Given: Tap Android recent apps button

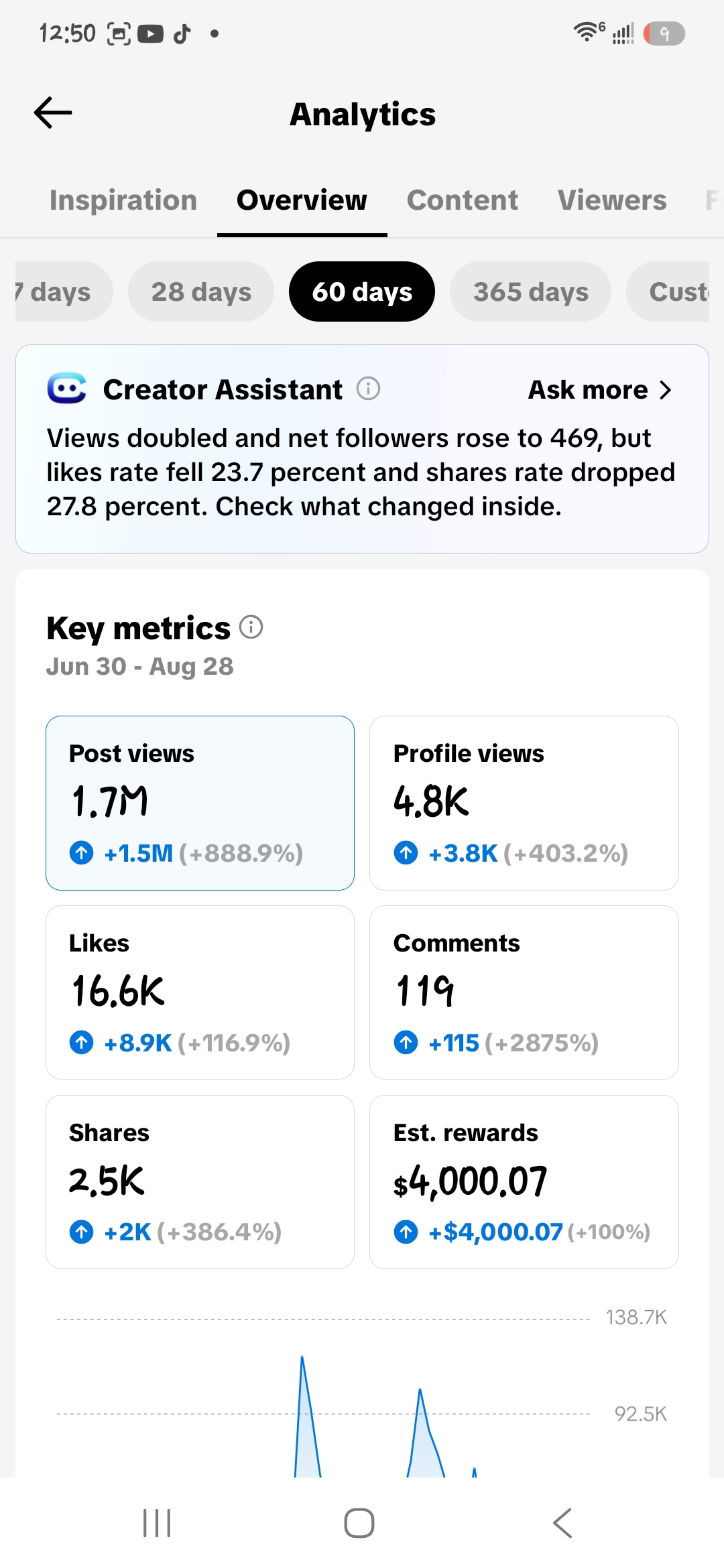Looking at the screenshot, I should (158, 1523).
